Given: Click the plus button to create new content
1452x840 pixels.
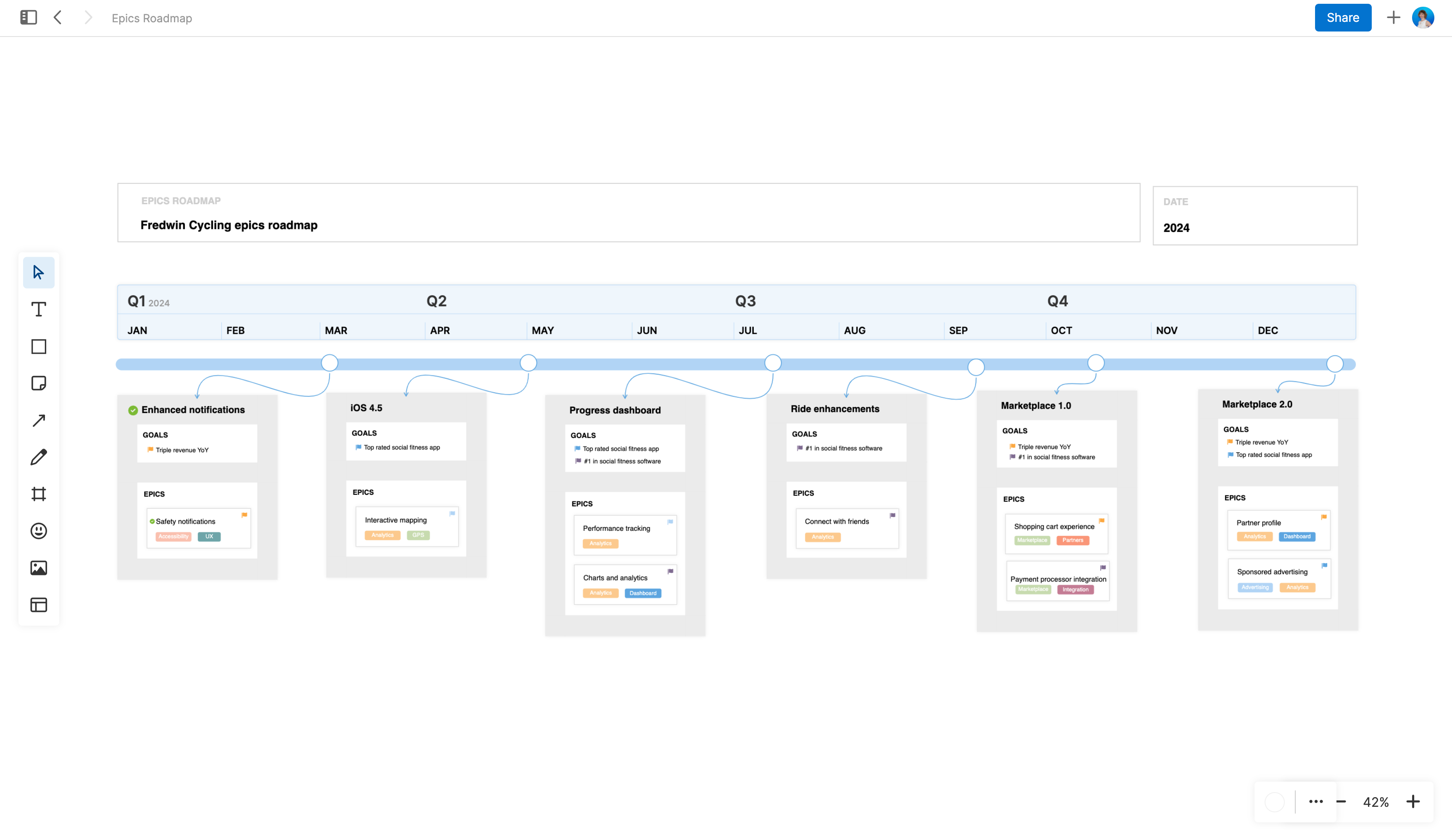Looking at the screenshot, I should click(x=1393, y=17).
